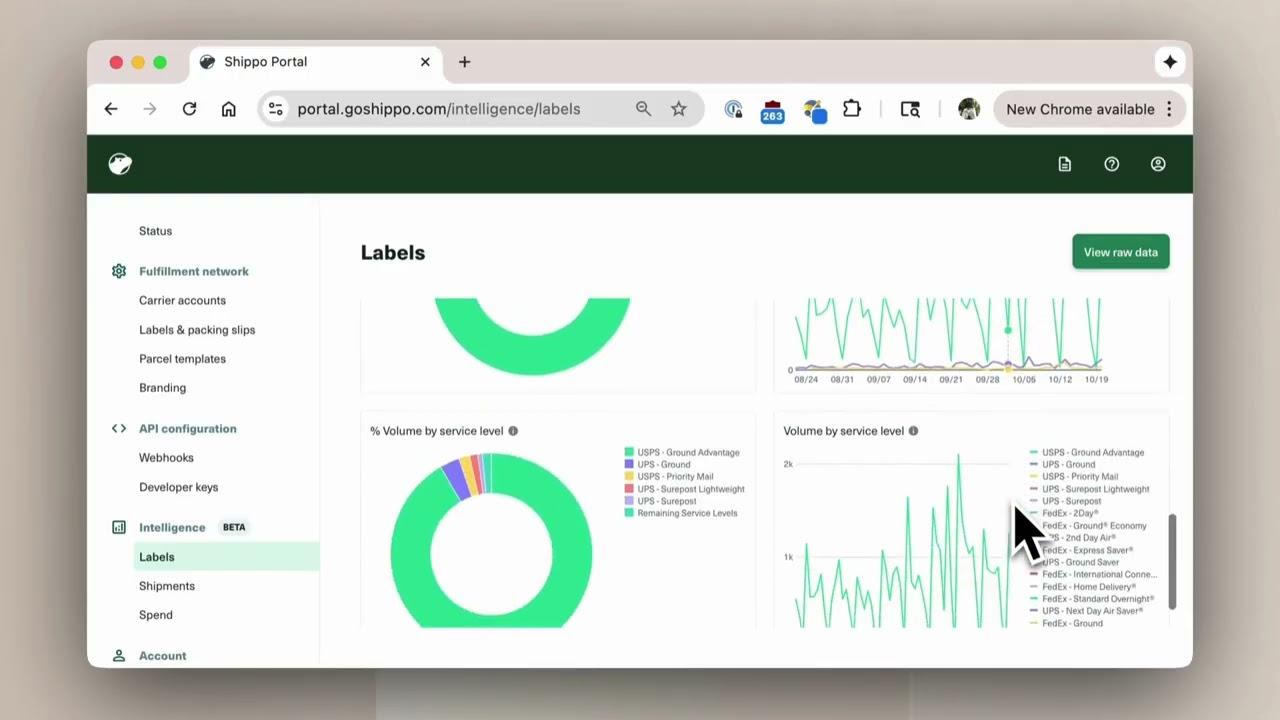Click the Chrome three-dot menu

[1169, 109]
